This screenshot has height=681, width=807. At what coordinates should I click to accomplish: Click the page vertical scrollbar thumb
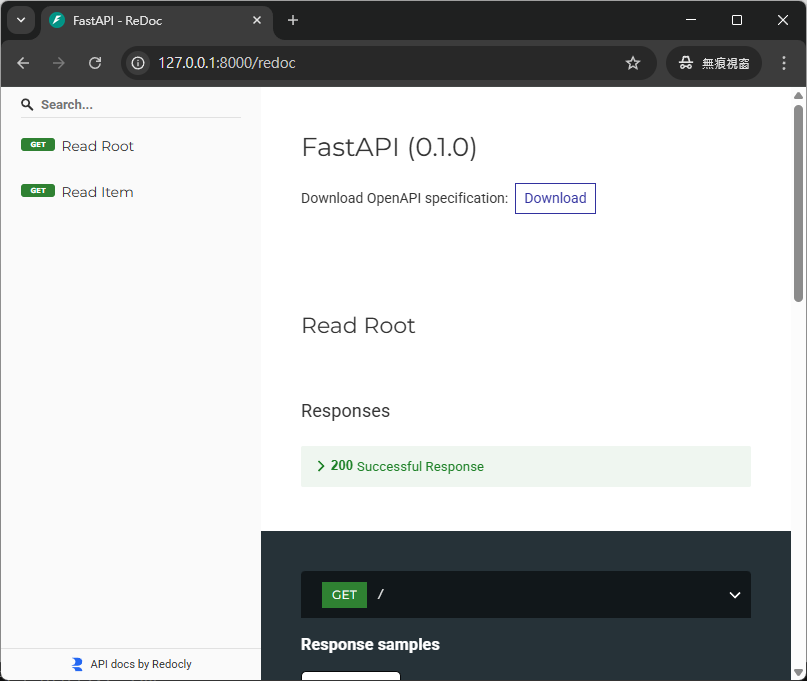pos(798,203)
